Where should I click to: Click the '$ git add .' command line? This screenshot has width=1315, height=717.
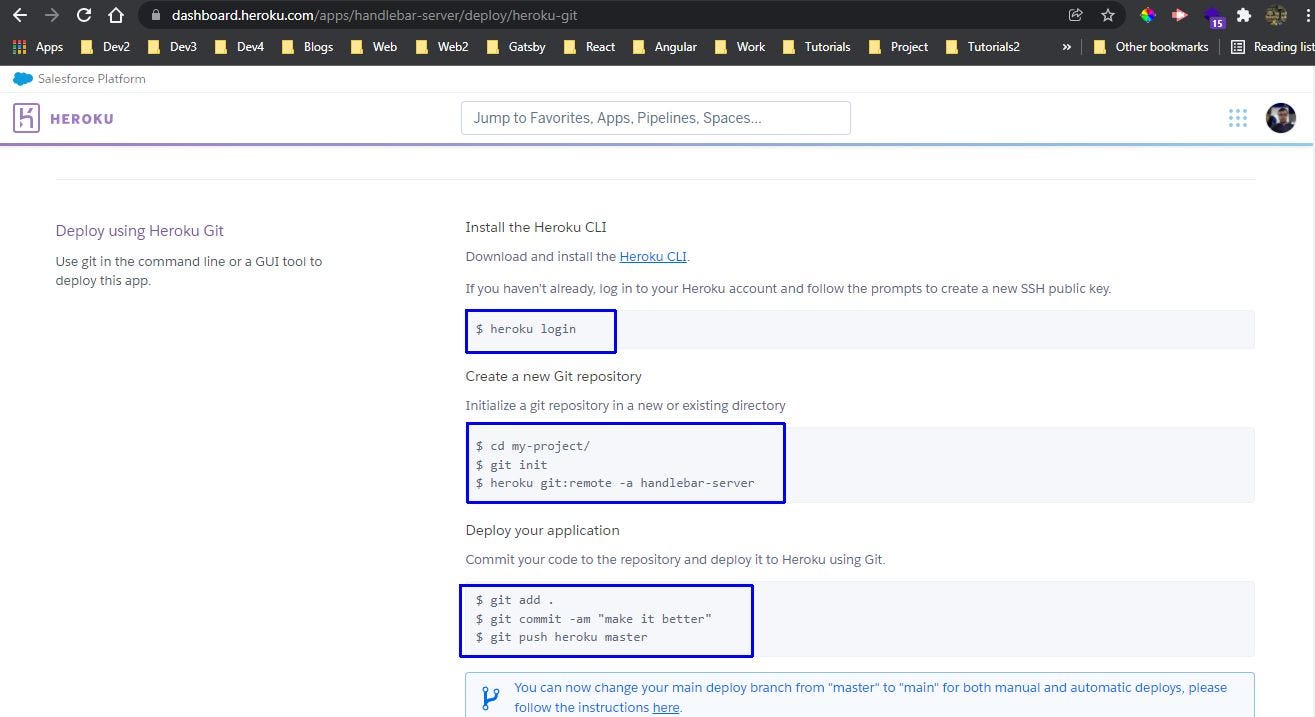click(515, 600)
